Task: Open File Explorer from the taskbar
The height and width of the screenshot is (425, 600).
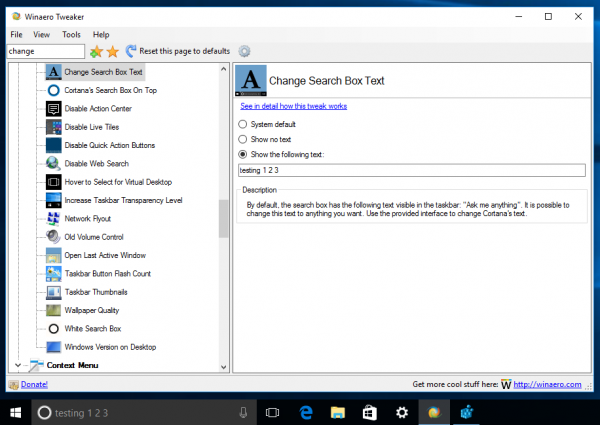Action: (338, 412)
